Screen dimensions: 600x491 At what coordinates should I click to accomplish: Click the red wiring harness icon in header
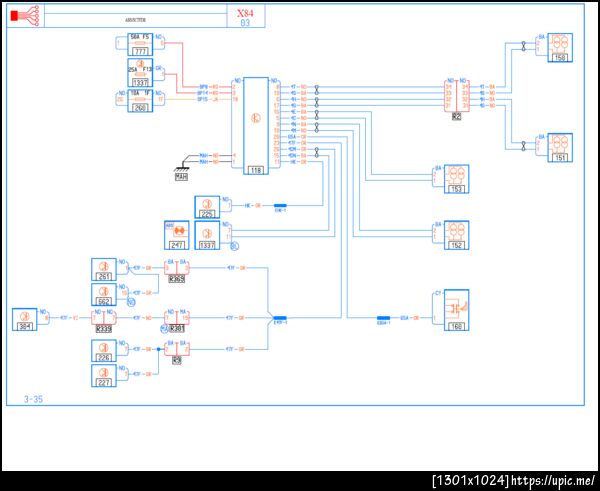click(x=25, y=16)
